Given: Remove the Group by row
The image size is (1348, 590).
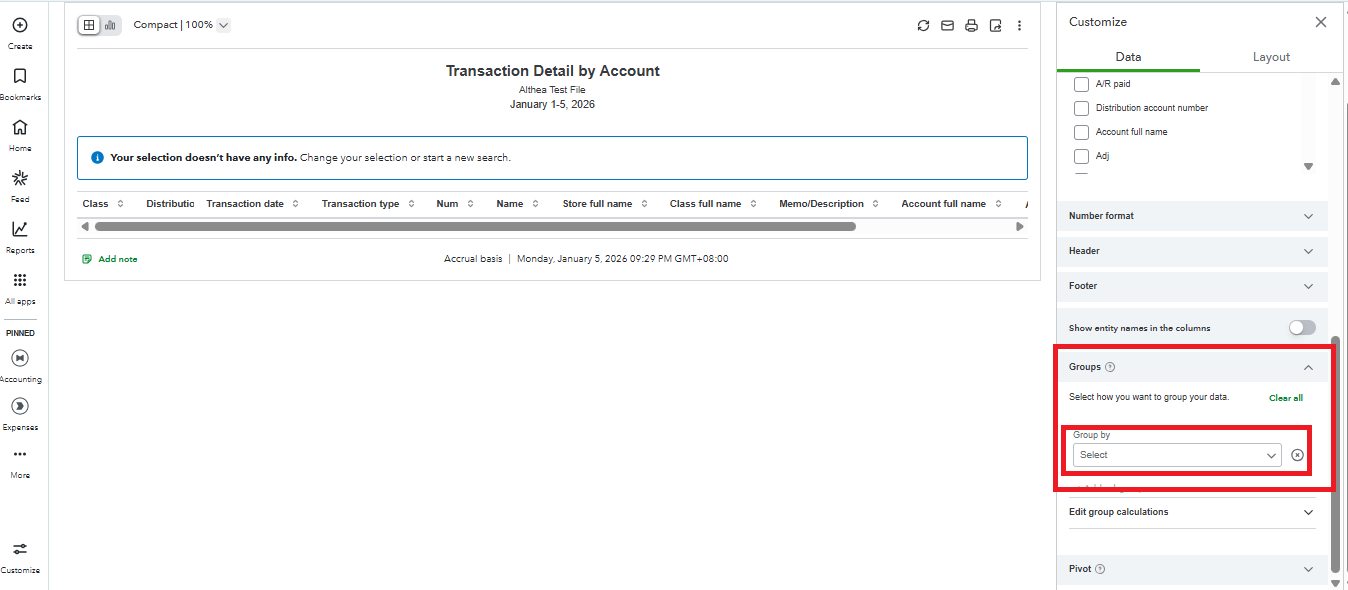Looking at the screenshot, I should coord(1297,455).
